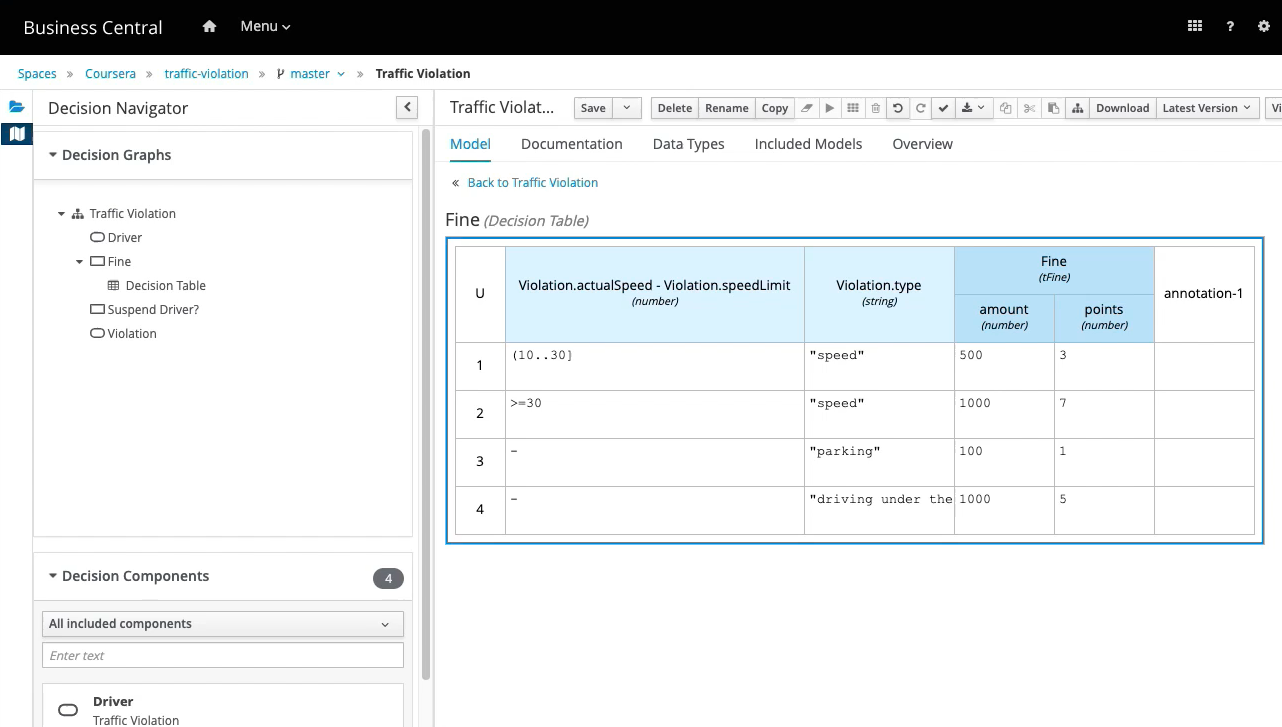Click the (10..30] condition cell

(655, 366)
